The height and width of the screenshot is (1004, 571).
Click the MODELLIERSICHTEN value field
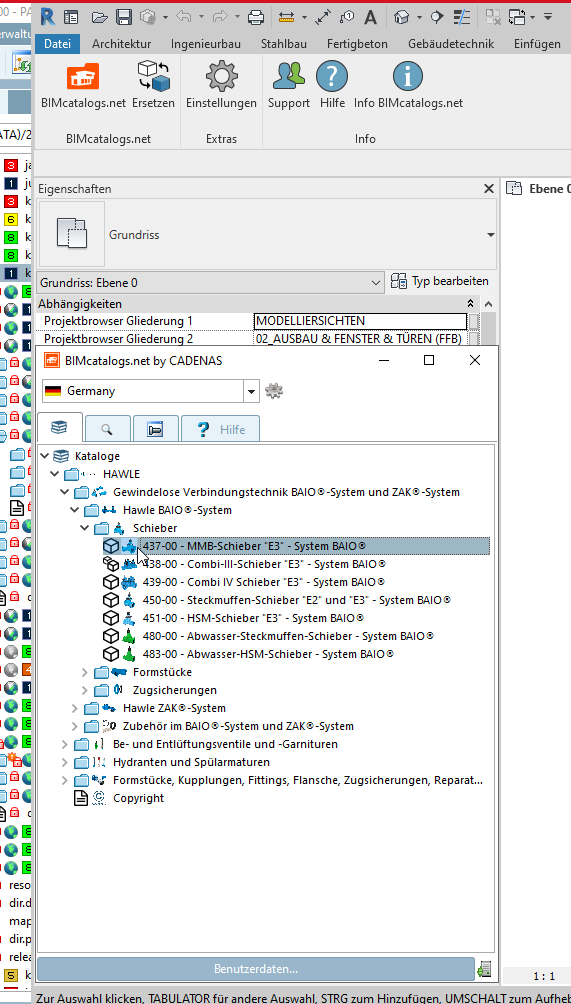point(360,321)
